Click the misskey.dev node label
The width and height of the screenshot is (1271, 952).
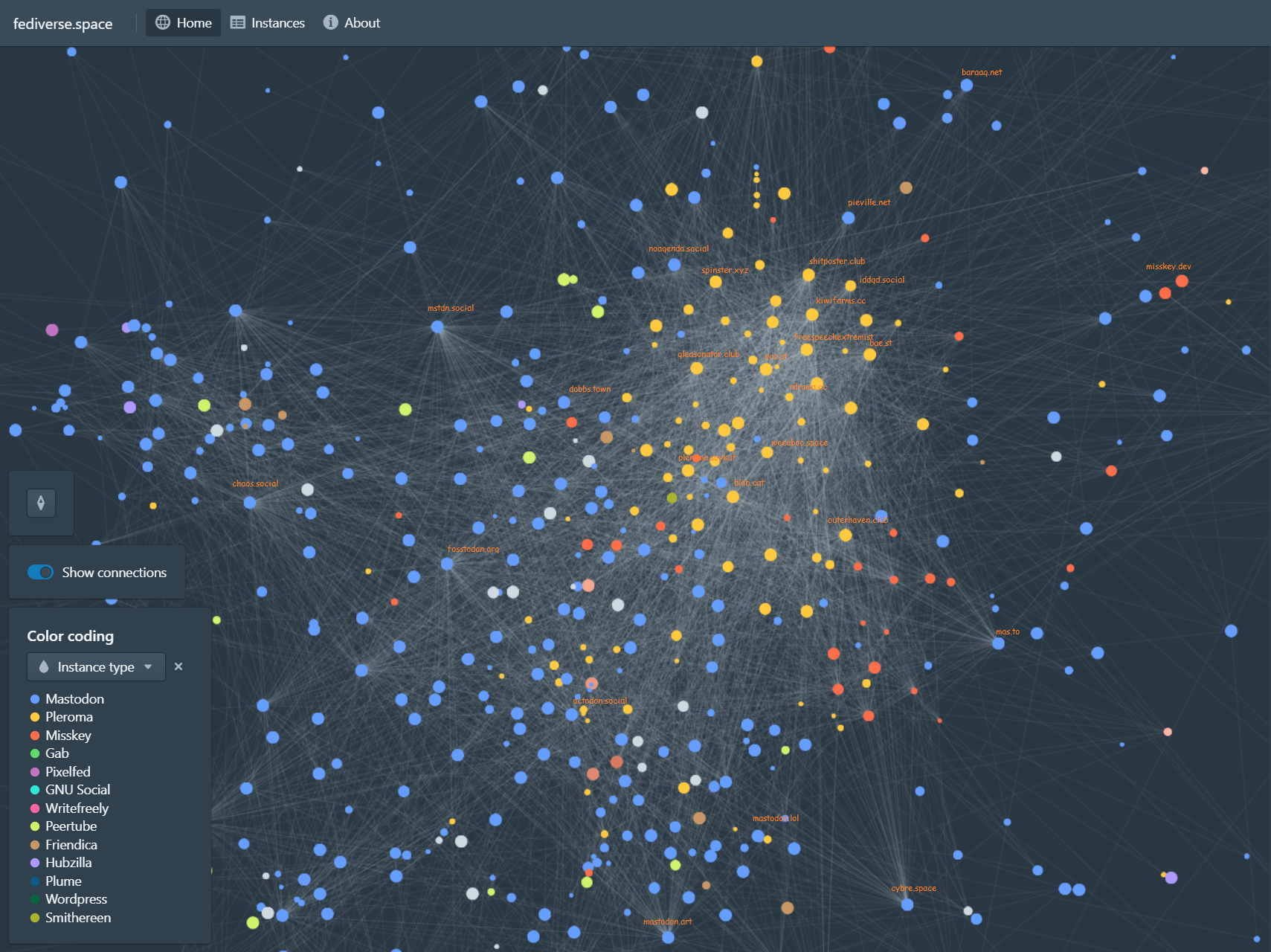1168,266
